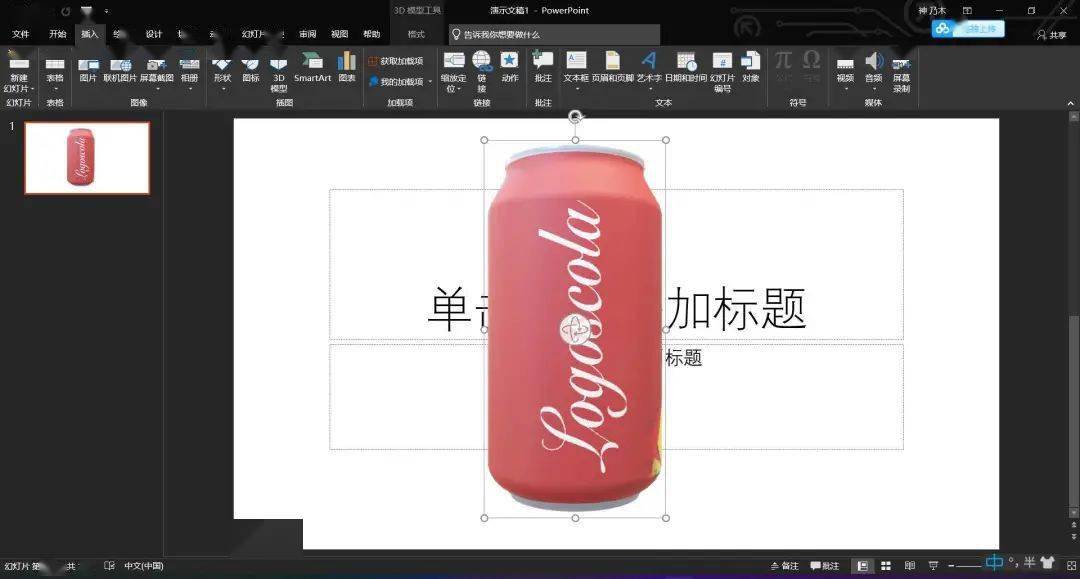Expand the video insert options
Viewport: 1080px width, 579px height.
click(x=845, y=86)
